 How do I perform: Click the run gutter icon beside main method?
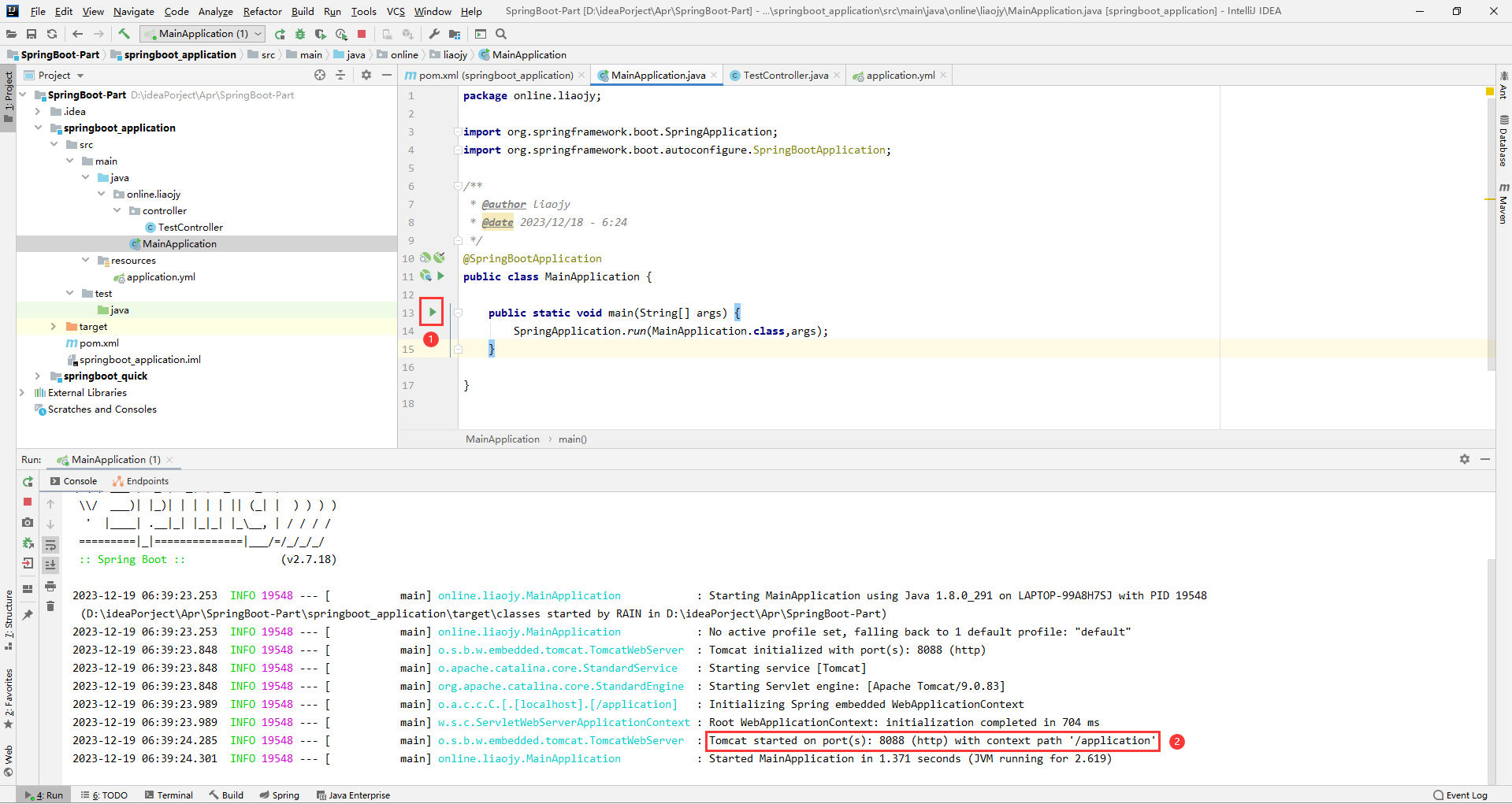(x=432, y=313)
